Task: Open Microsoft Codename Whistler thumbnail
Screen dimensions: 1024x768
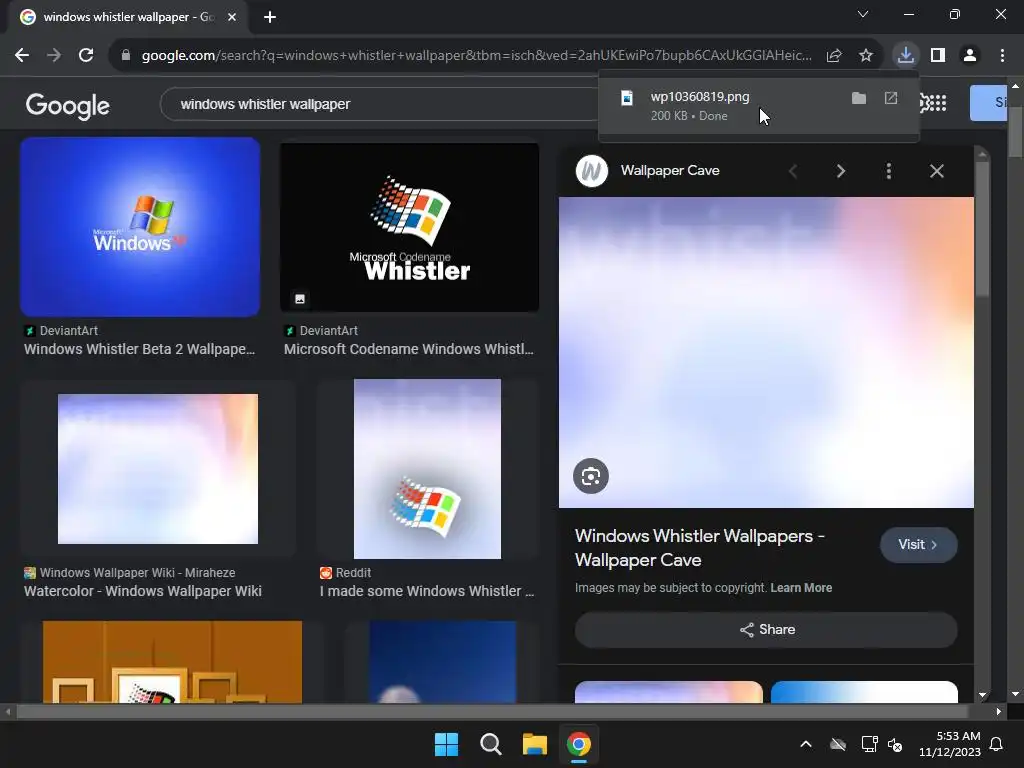Action: [x=409, y=227]
